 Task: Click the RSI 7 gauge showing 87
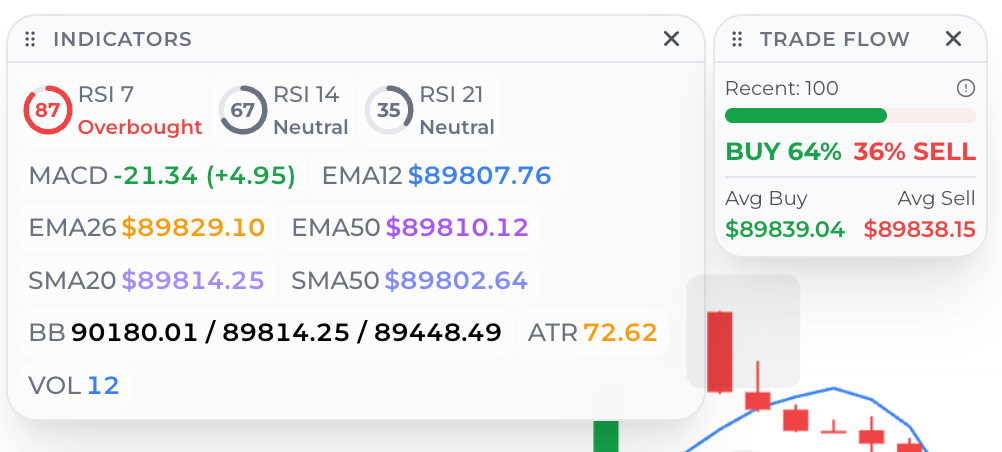click(47, 110)
